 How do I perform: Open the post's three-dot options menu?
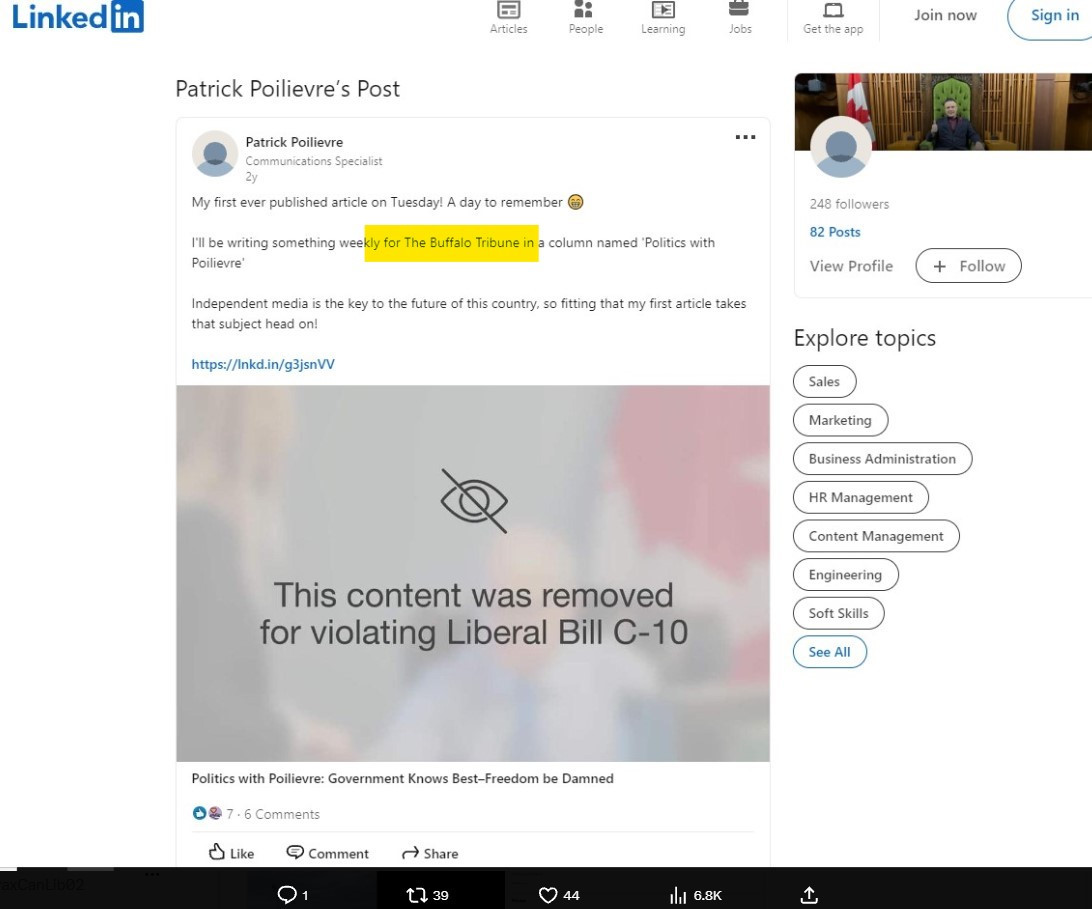745,137
